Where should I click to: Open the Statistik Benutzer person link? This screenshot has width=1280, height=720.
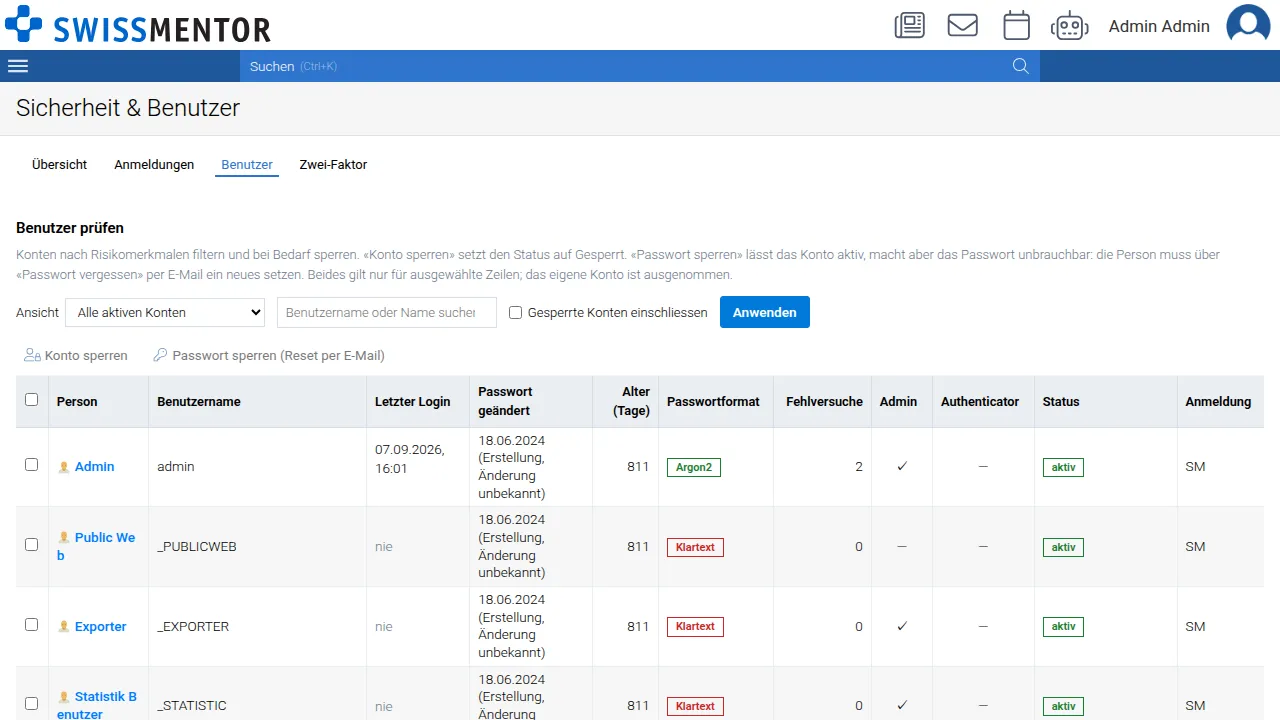pos(97,705)
